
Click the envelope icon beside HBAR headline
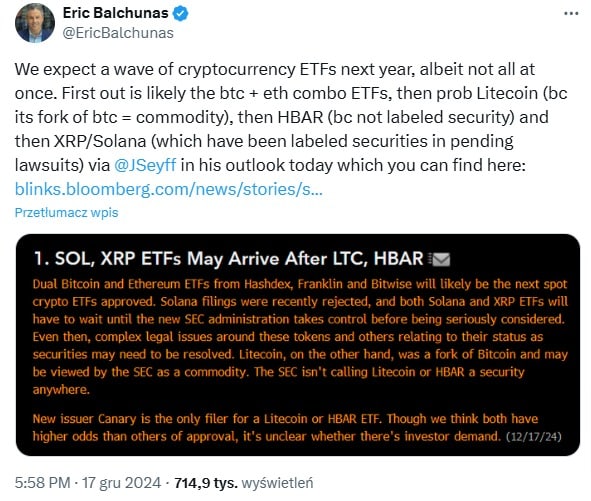(x=439, y=259)
